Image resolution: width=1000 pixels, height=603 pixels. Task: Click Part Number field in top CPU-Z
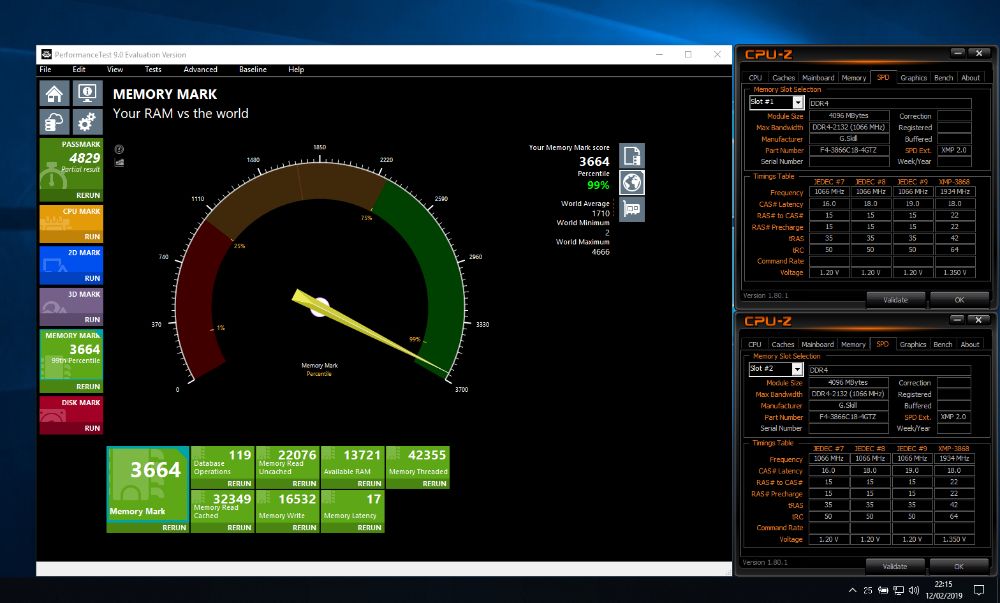[x=849, y=150]
